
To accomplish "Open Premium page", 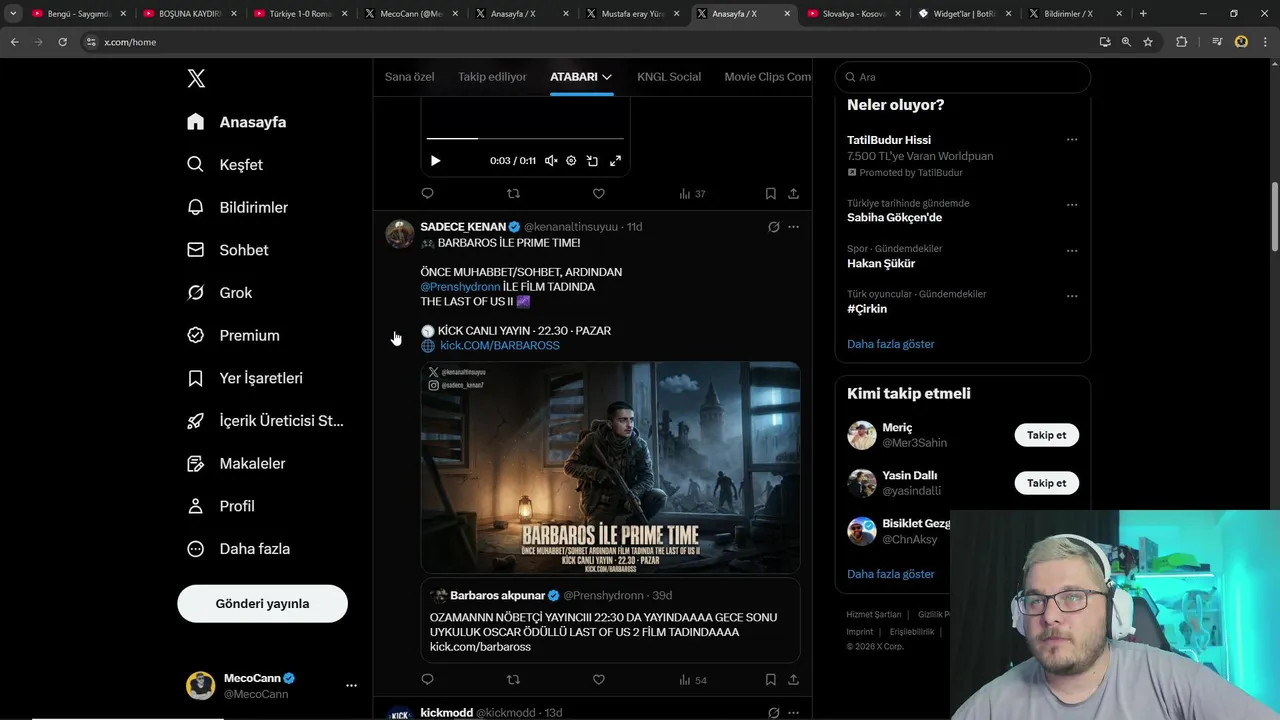I will pos(233,336).
